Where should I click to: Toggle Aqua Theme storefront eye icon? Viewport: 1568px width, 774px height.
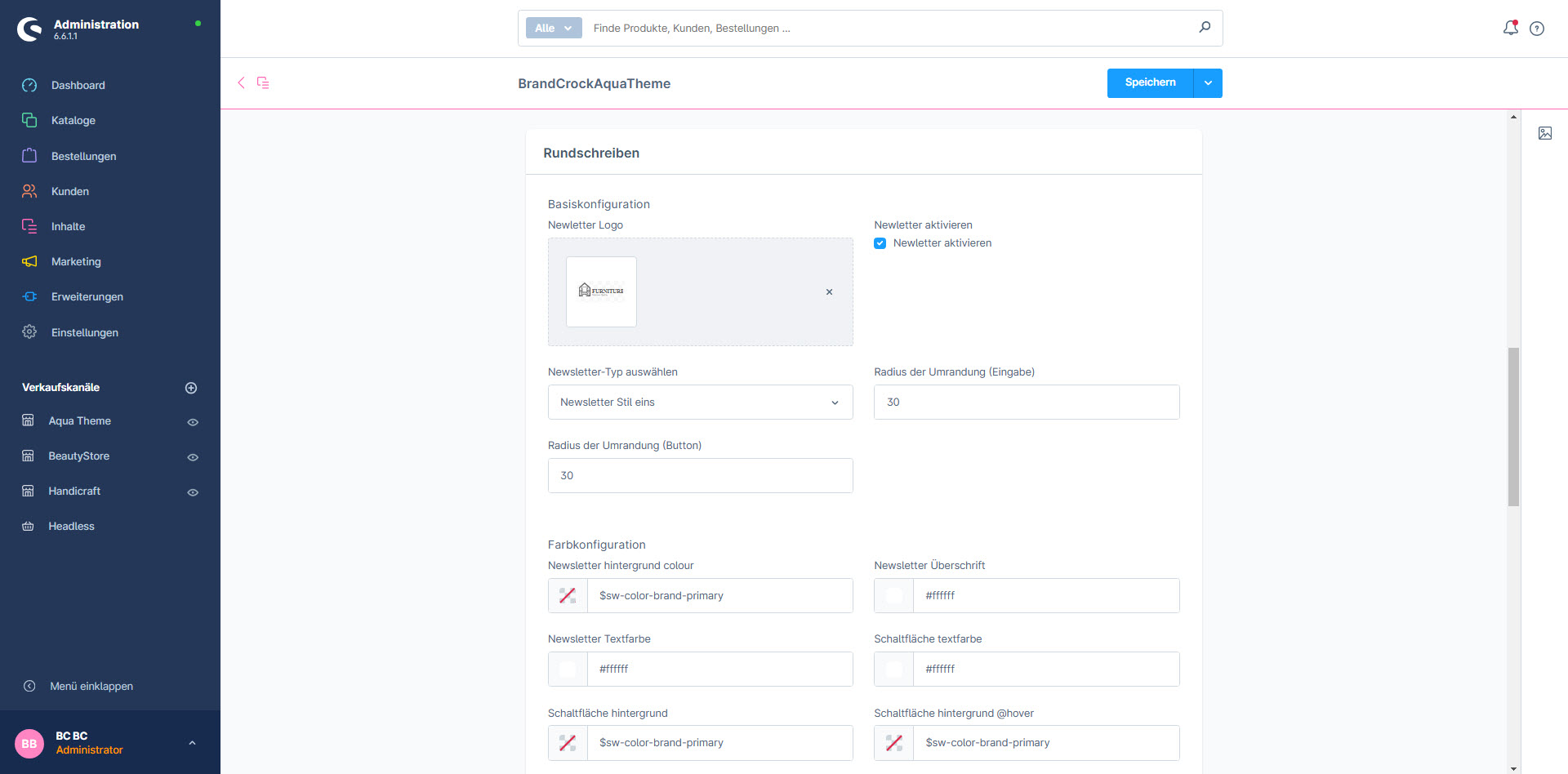[x=193, y=422]
